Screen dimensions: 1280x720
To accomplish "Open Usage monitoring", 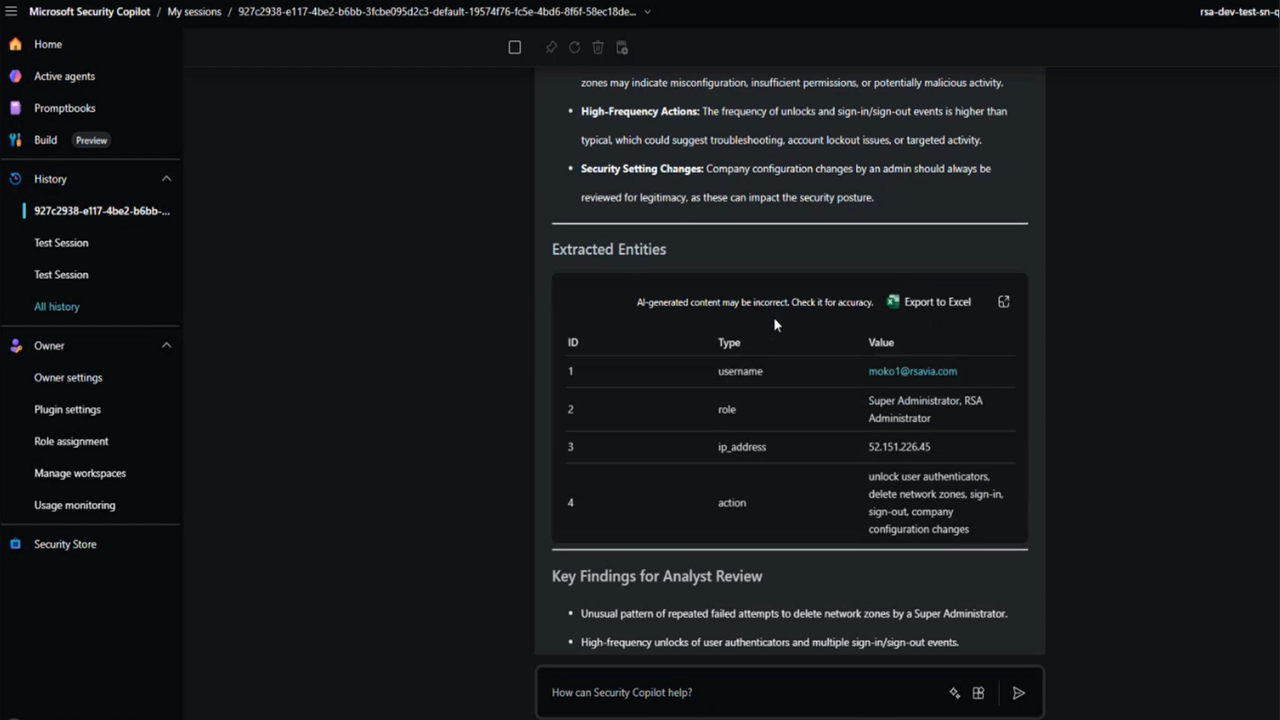I will pyautogui.click(x=74, y=505).
